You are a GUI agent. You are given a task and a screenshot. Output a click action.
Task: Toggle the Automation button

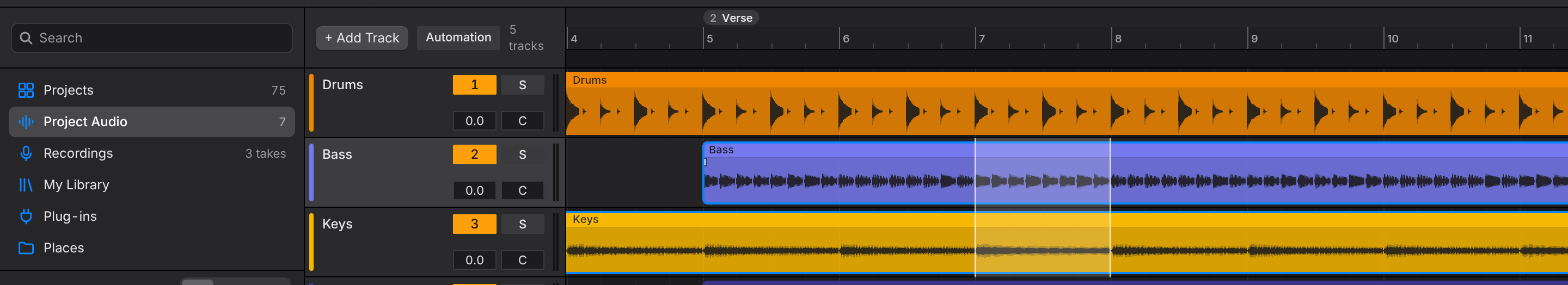point(458,38)
